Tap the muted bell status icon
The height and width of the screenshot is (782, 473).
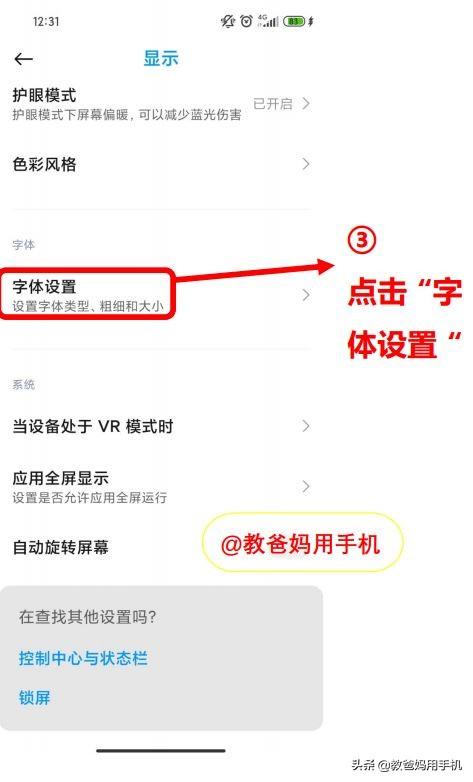[x=228, y=21]
